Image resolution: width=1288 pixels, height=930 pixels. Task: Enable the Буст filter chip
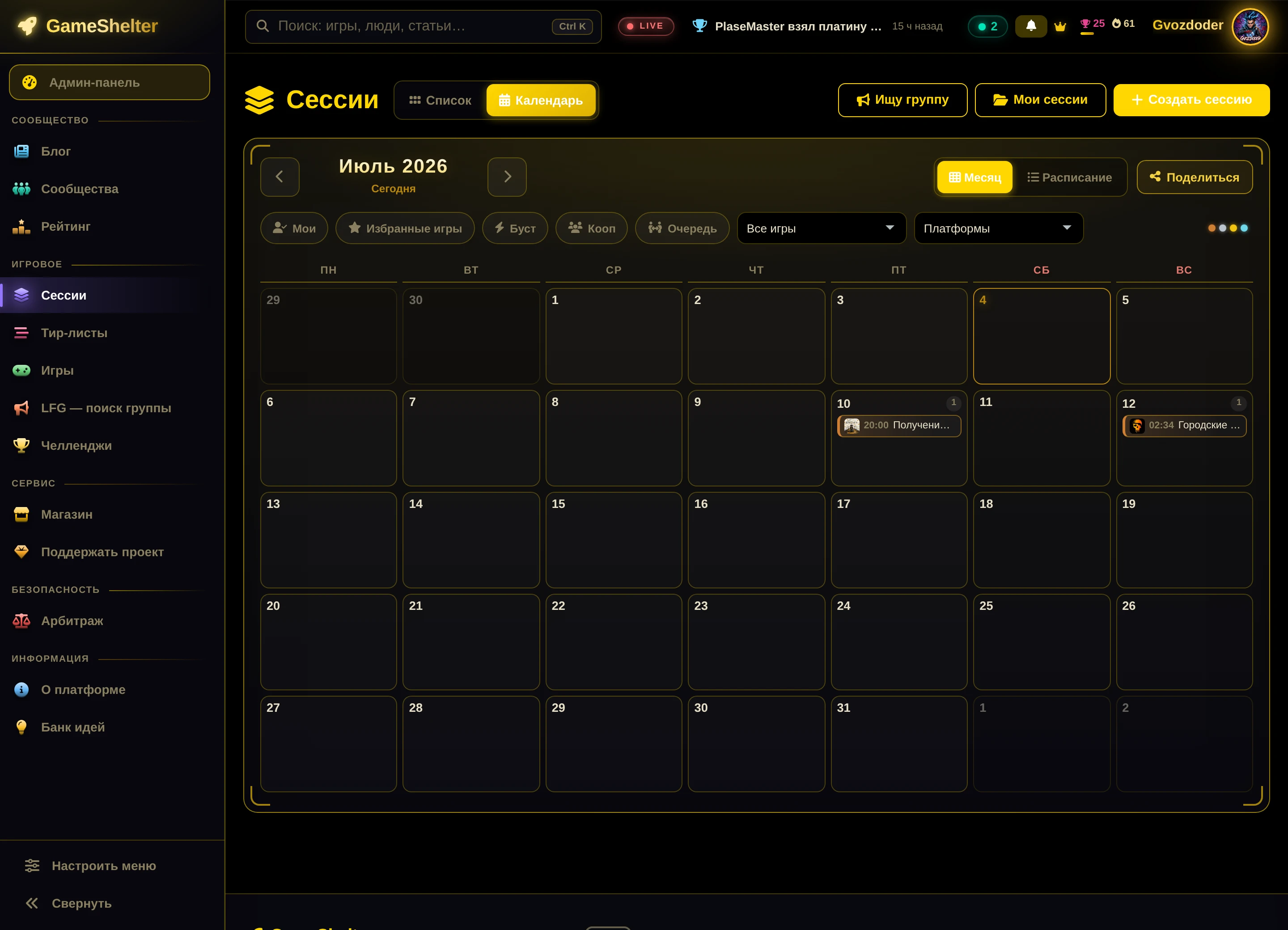point(515,228)
